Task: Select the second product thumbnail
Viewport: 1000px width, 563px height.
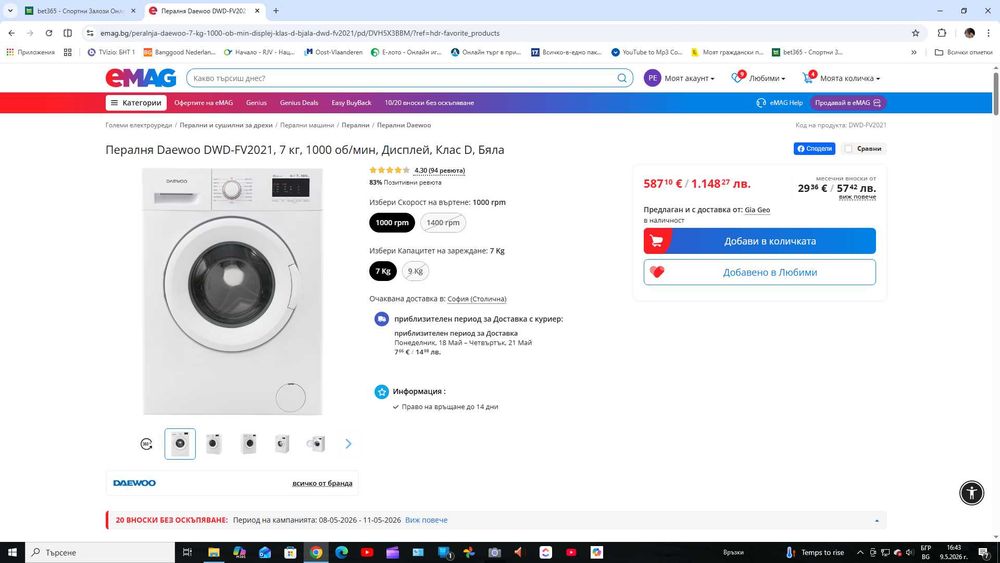Action: [214, 444]
